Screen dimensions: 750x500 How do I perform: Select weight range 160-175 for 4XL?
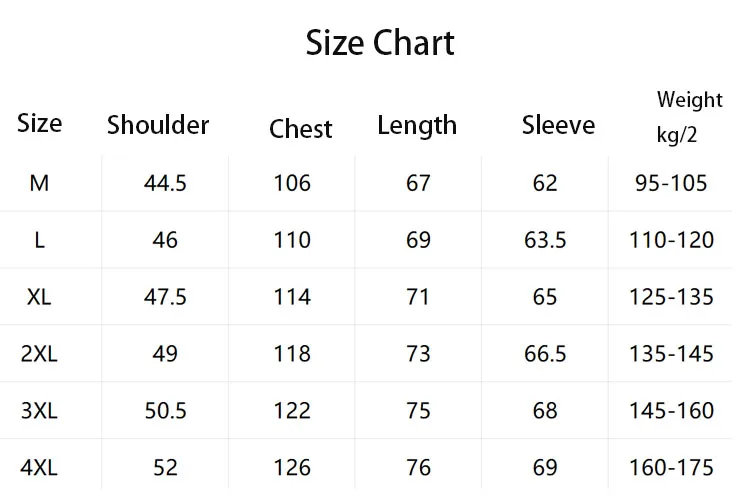click(671, 467)
